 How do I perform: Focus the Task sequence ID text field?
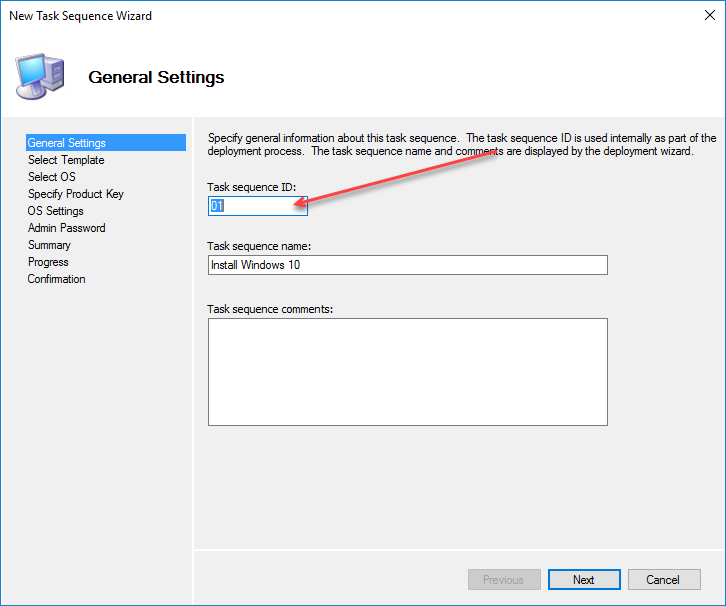coord(257,206)
